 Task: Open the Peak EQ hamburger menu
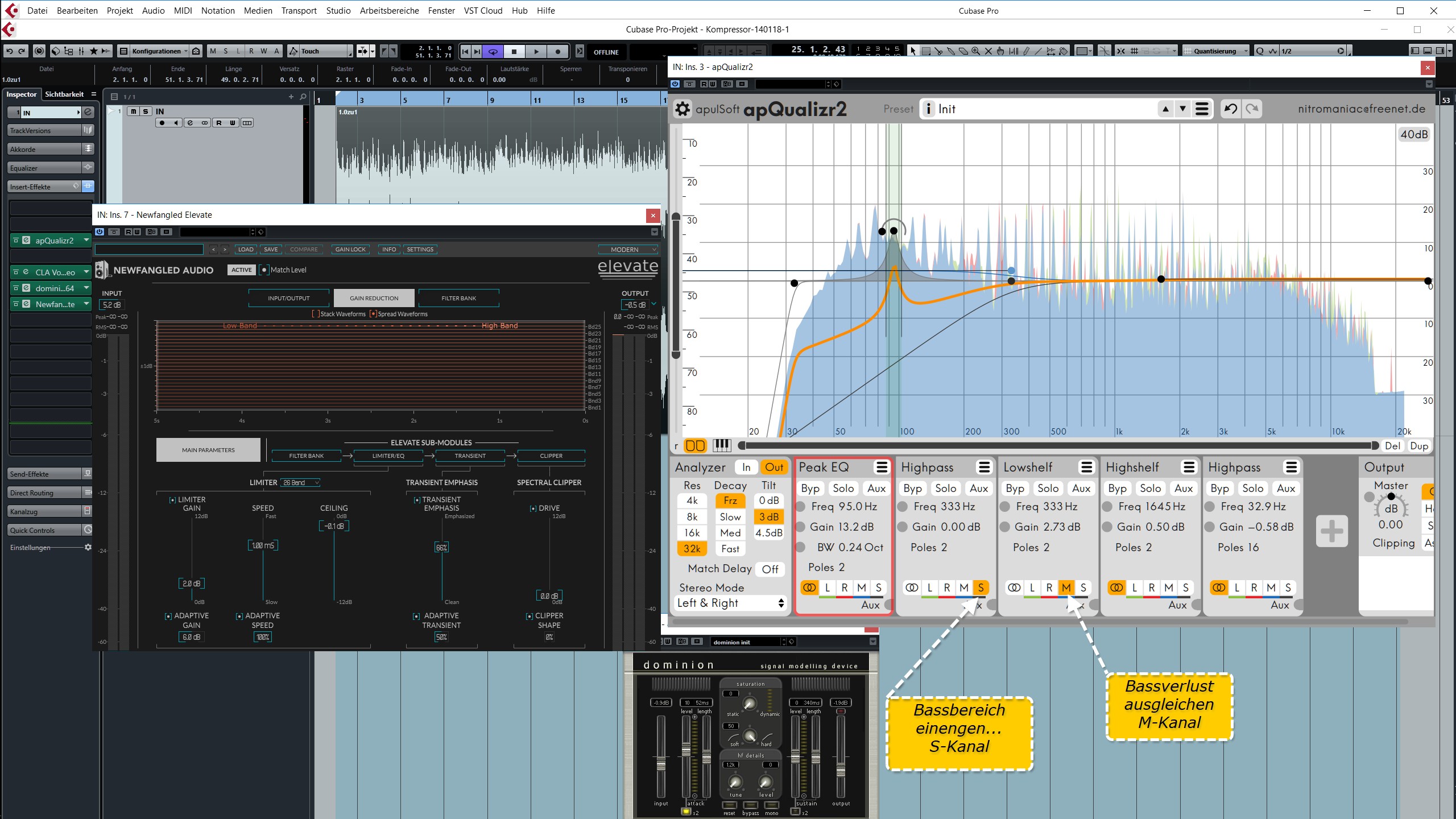pyautogui.click(x=882, y=468)
